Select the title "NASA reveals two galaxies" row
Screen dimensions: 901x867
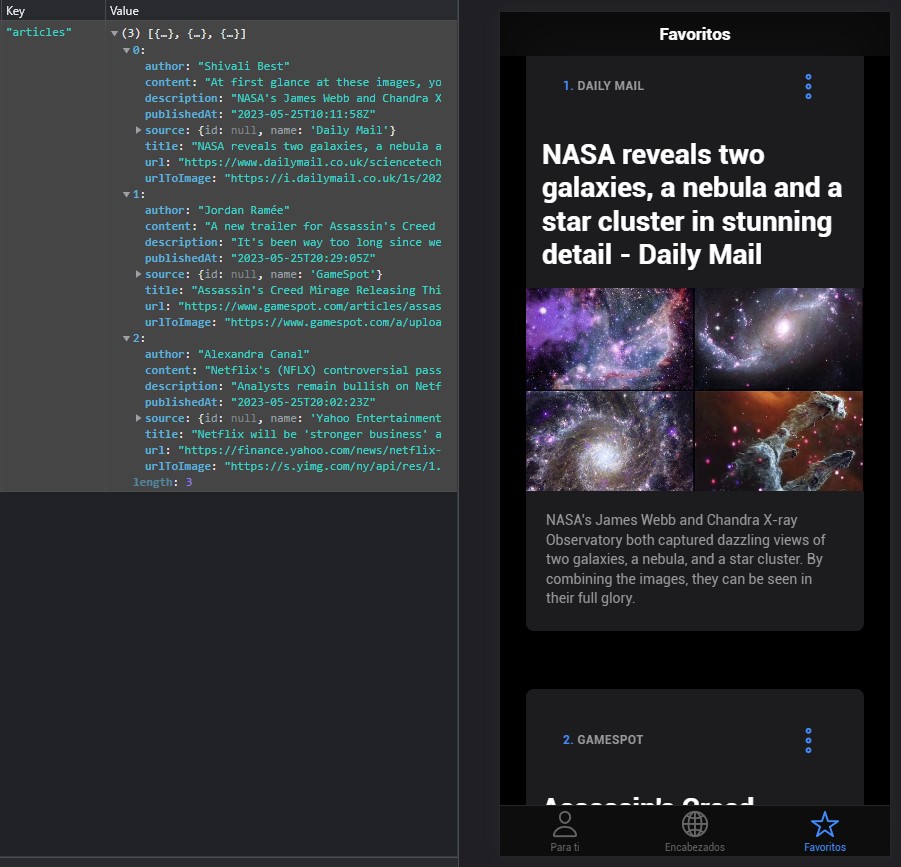293,147
